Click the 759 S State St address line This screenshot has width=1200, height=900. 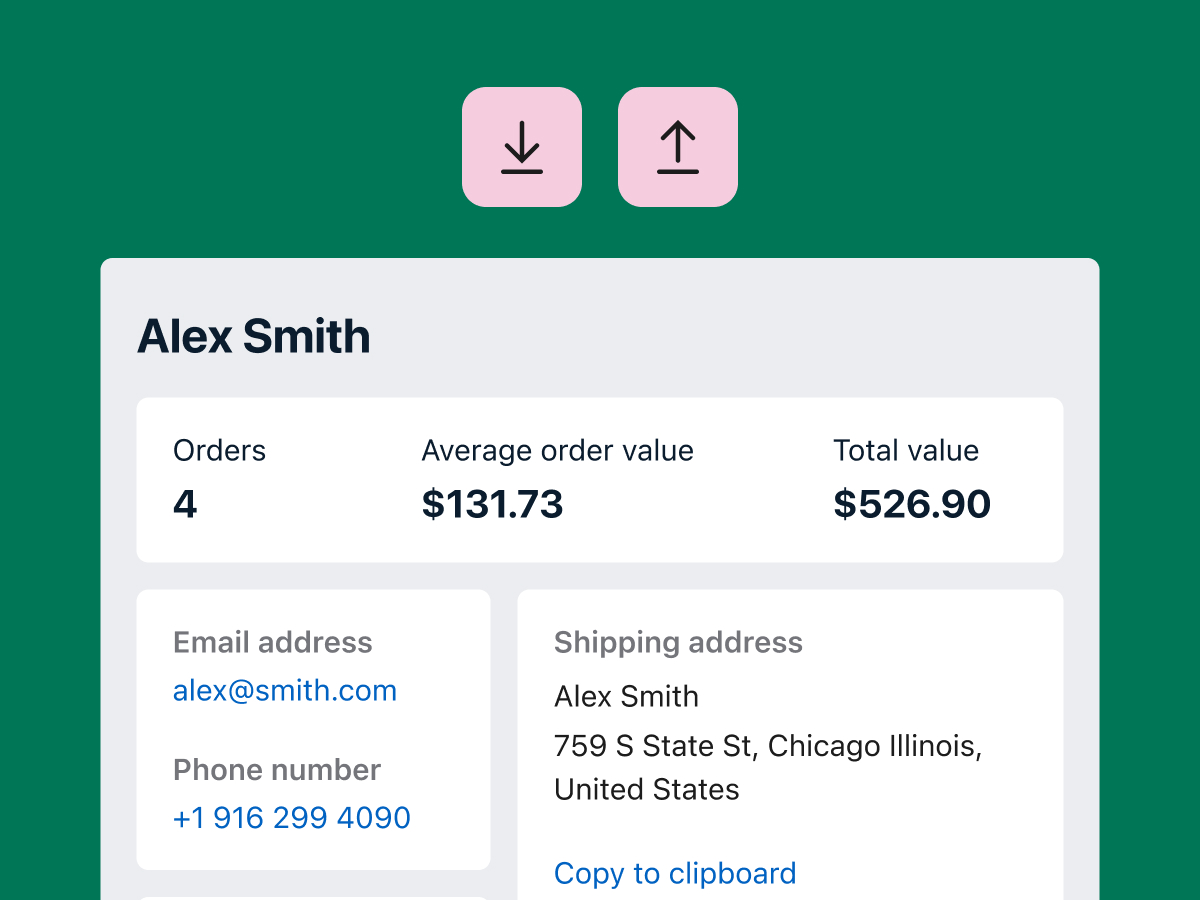[x=768, y=746]
